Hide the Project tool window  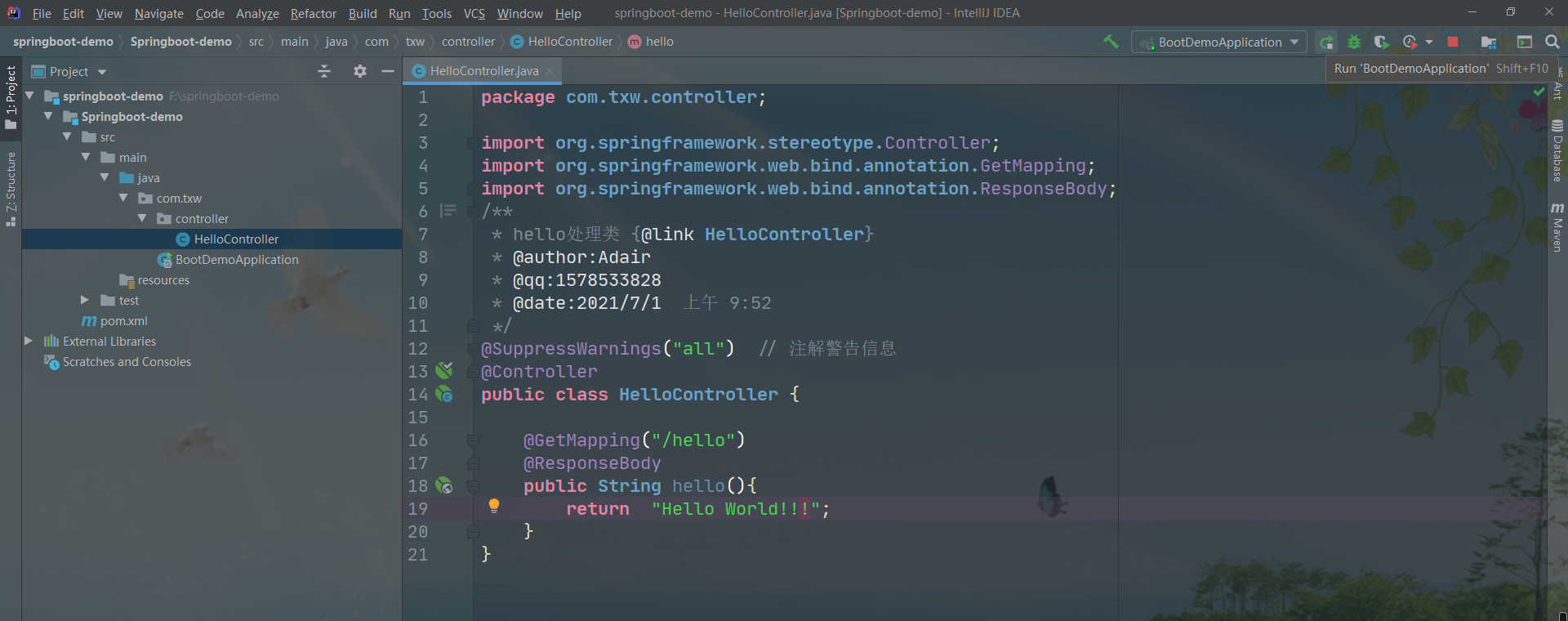[388, 71]
